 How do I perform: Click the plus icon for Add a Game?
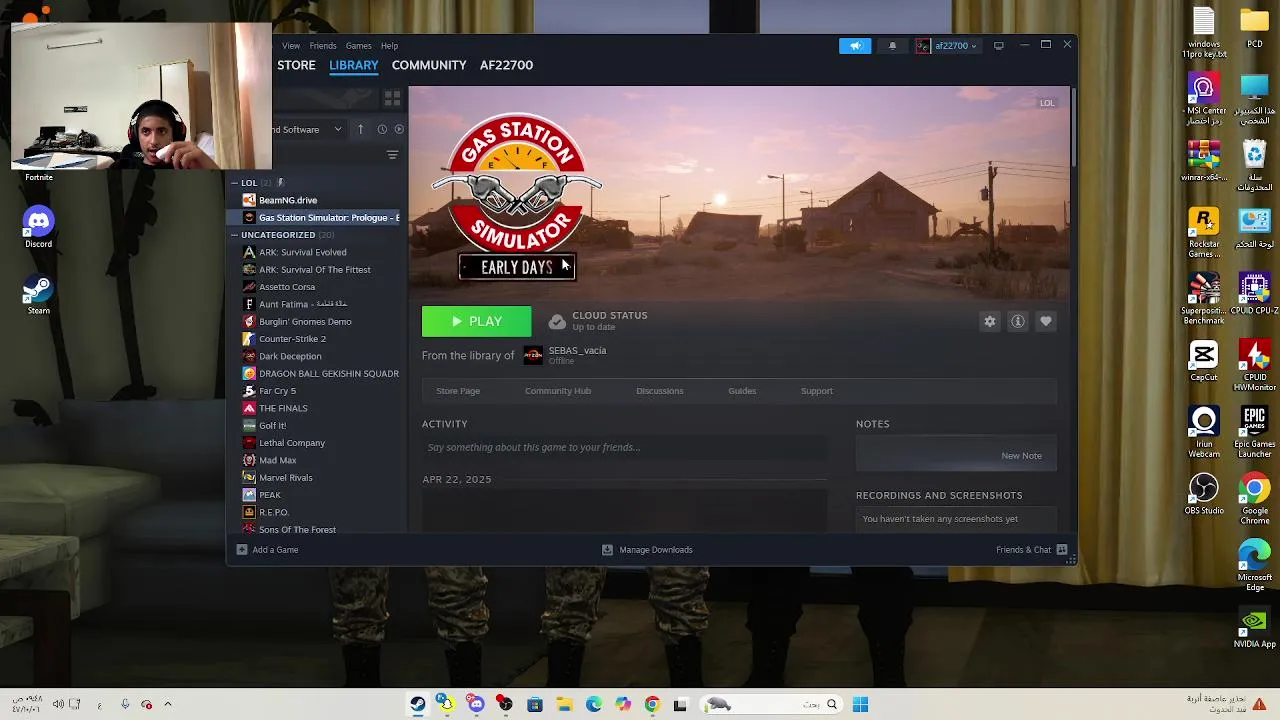click(241, 549)
